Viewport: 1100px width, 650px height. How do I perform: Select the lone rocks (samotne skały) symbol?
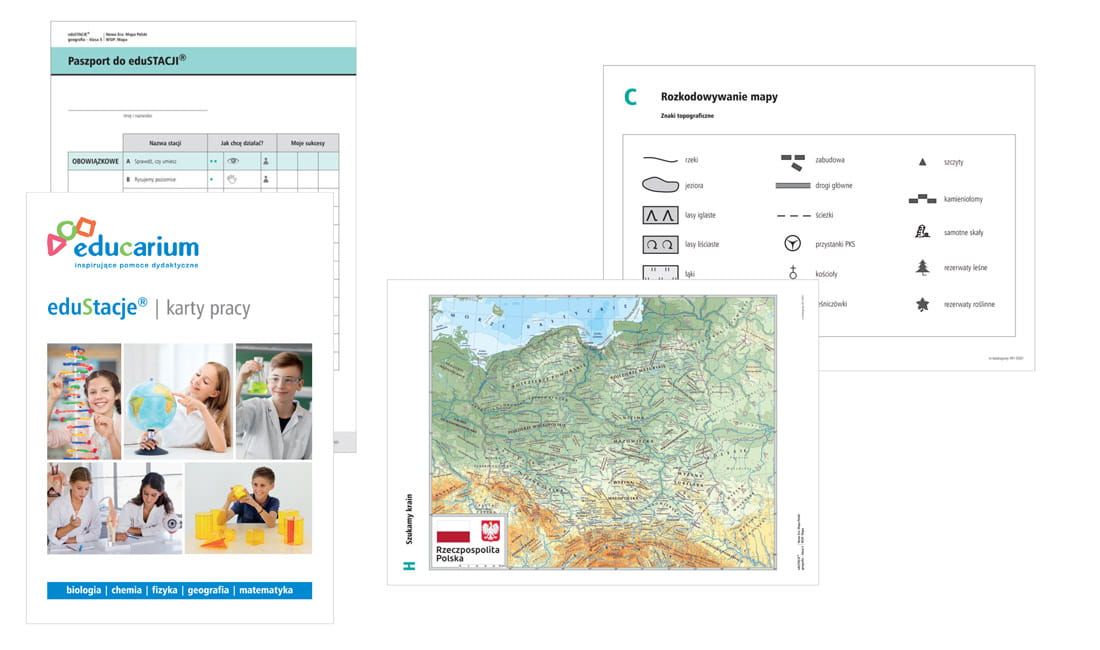coord(923,231)
